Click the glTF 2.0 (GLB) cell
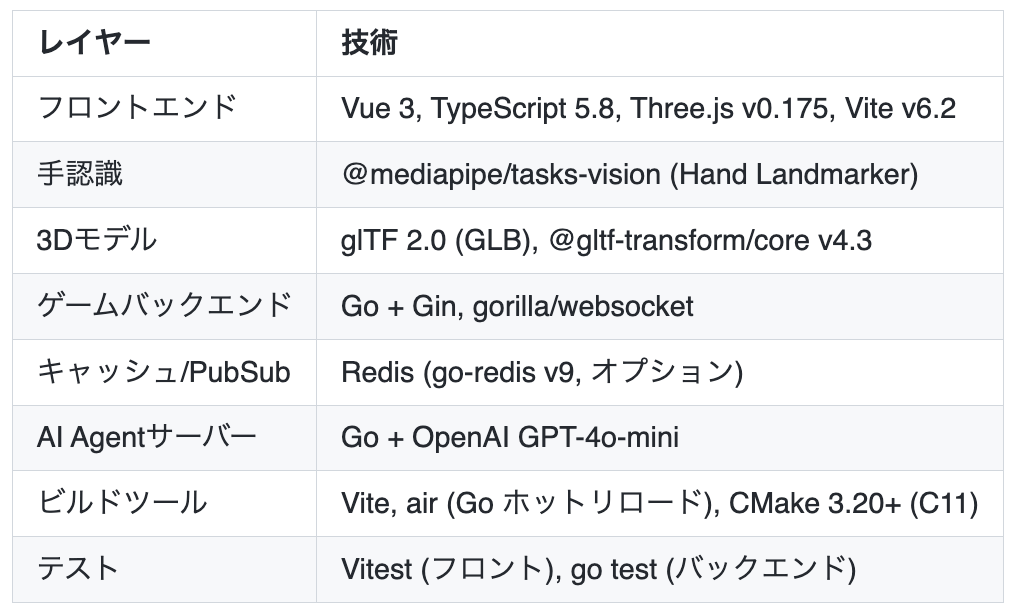 (x=435, y=240)
